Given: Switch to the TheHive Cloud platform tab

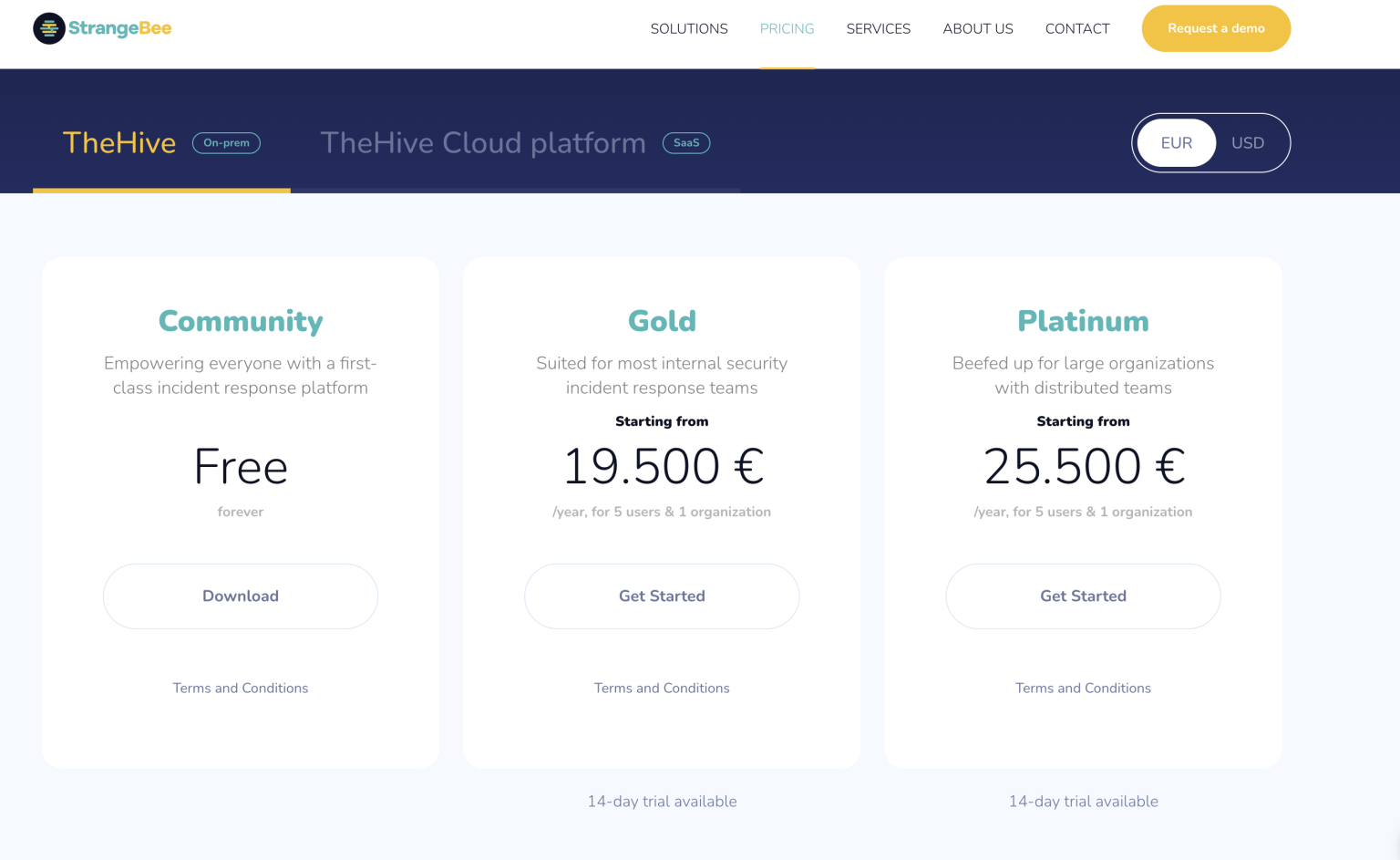Looking at the screenshot, I should (x=483, y=142).
